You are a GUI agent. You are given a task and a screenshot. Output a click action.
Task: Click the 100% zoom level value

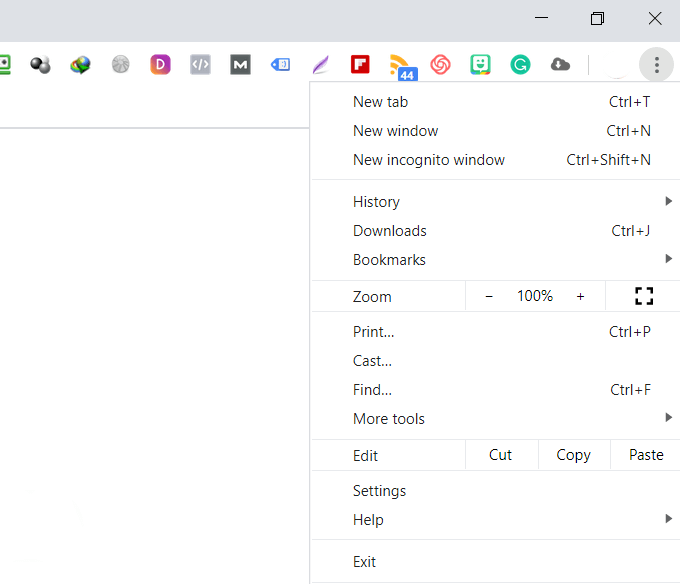[535, 296]
